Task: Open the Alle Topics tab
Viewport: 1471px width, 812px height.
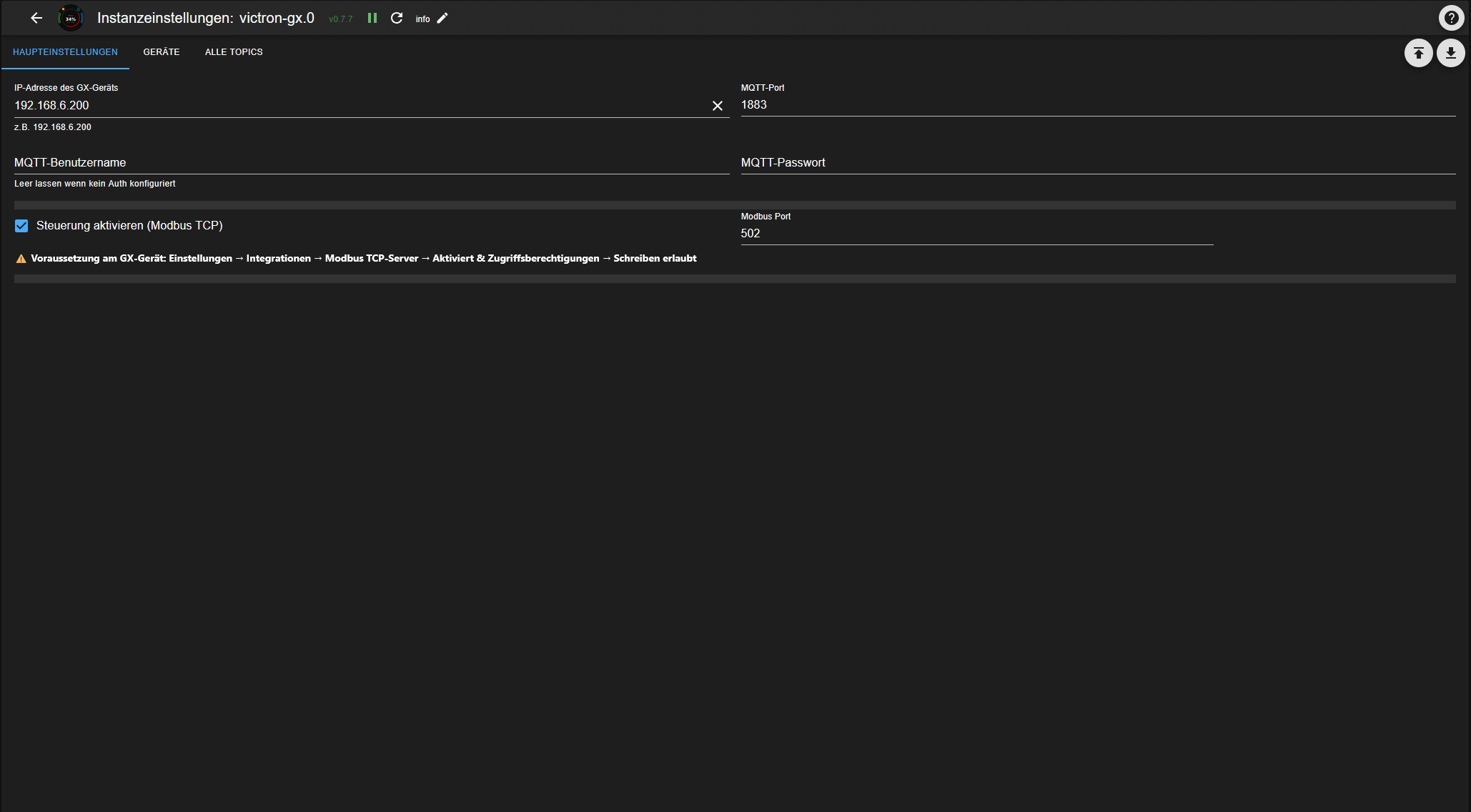Action: (x=234, y=52)
